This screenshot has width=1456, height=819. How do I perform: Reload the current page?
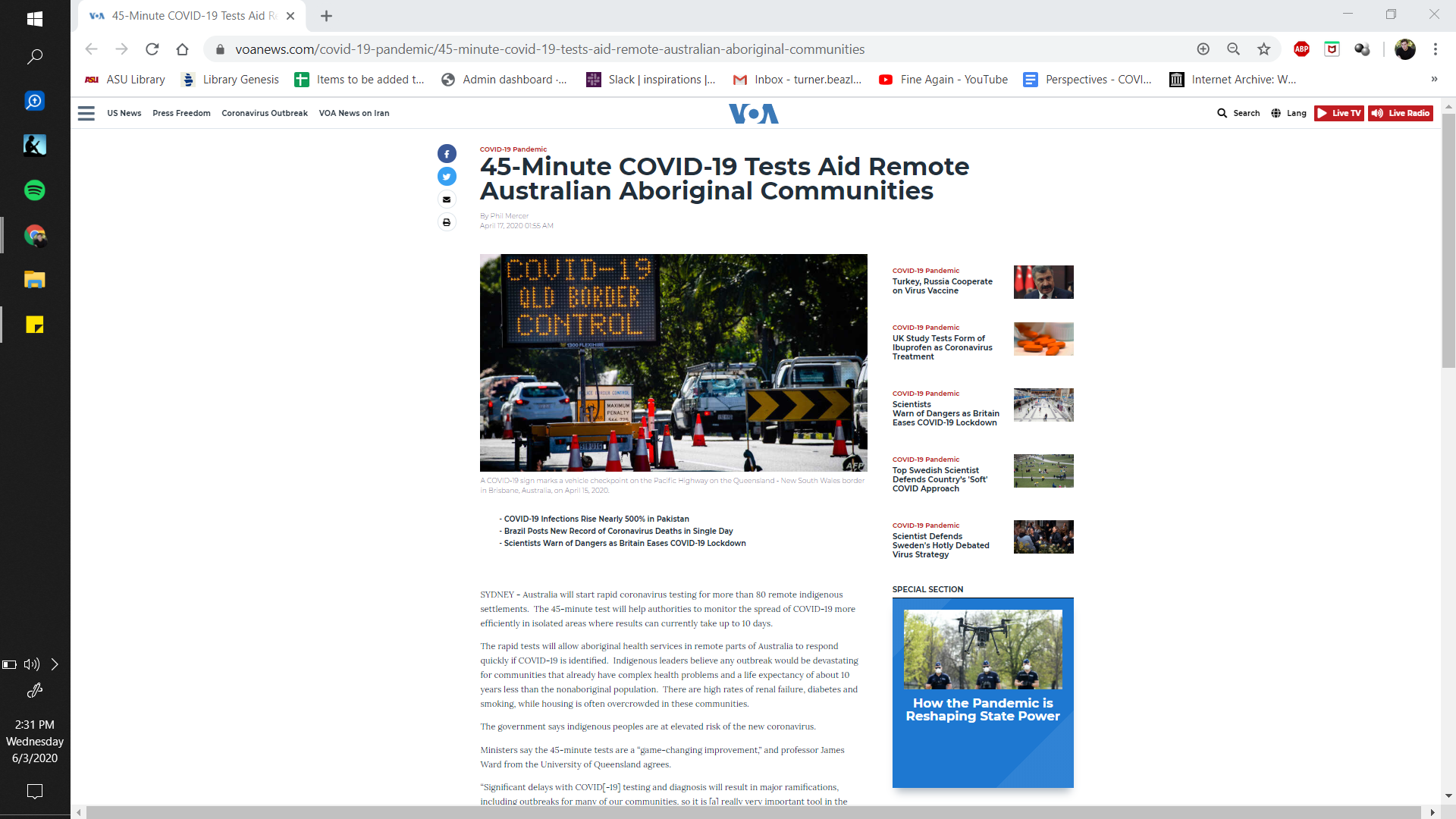[x=152, y=49]
